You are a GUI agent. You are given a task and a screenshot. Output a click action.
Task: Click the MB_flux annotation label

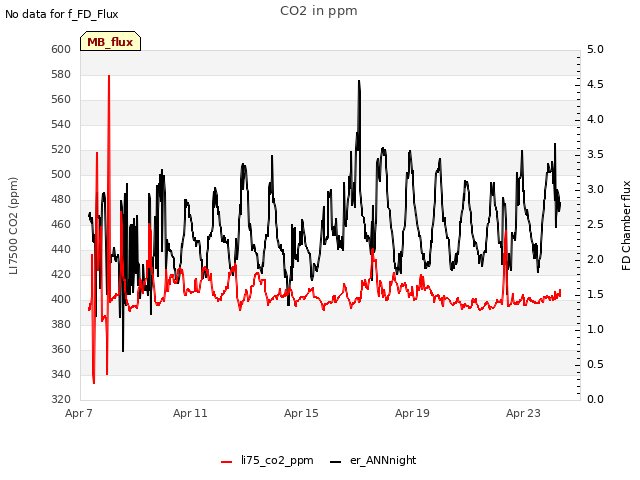pos(110,41)
